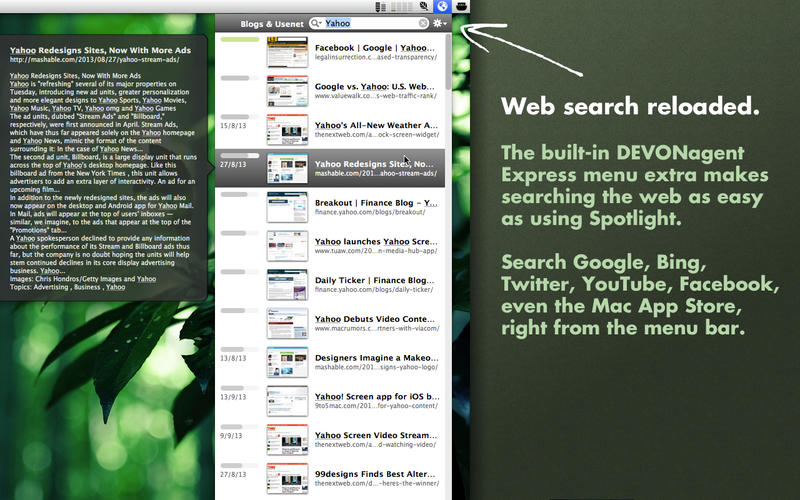The width and height of the screenshot is (800, 500).
Task: Open Yahoo! Screen app for iOS result
Action: tap(330, 401)
